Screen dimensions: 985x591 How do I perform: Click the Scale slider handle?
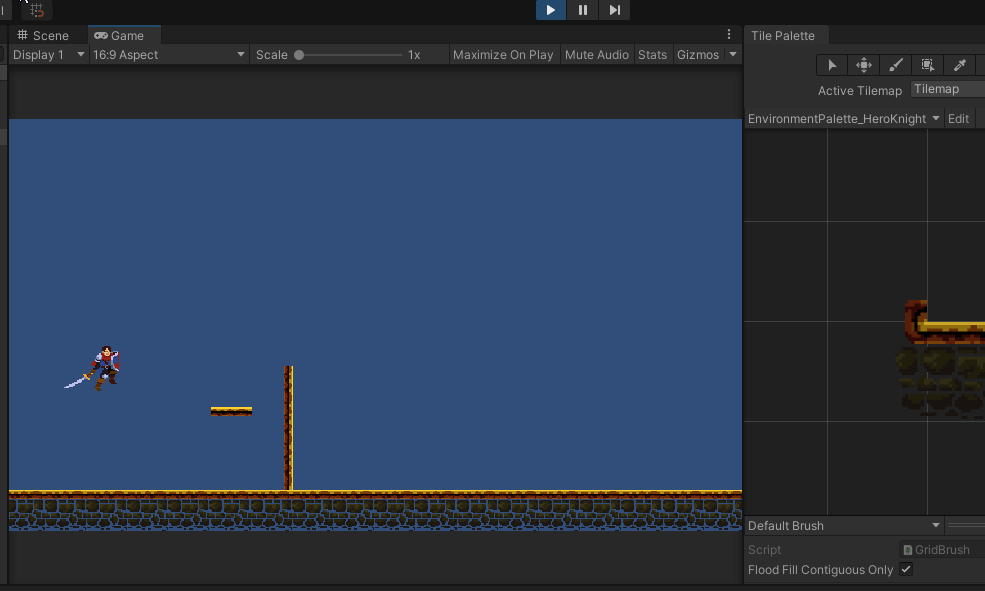pos(299,55)
